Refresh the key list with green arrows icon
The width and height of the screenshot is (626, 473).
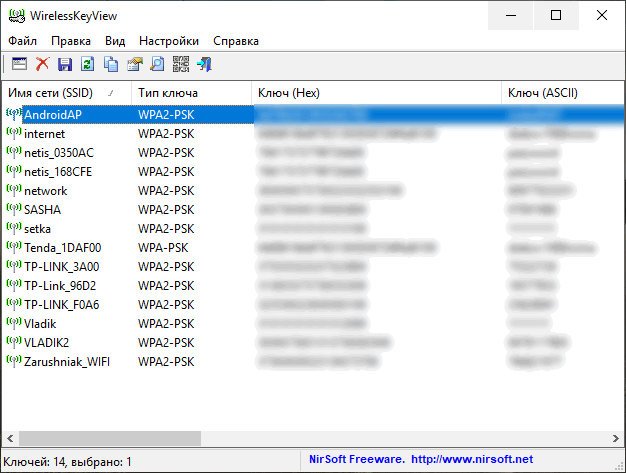pos(88,64)
